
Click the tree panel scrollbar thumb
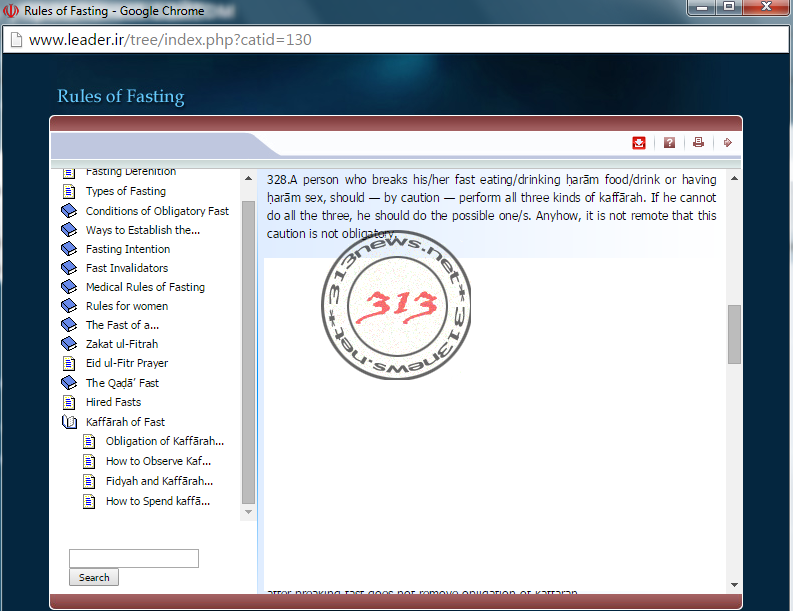coord(248,352)
